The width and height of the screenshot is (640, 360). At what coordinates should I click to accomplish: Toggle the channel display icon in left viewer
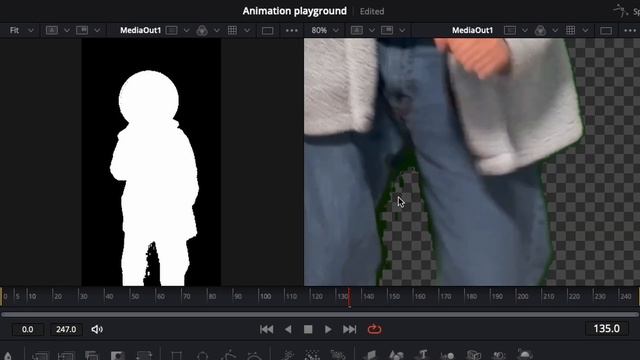pos(172,30)
